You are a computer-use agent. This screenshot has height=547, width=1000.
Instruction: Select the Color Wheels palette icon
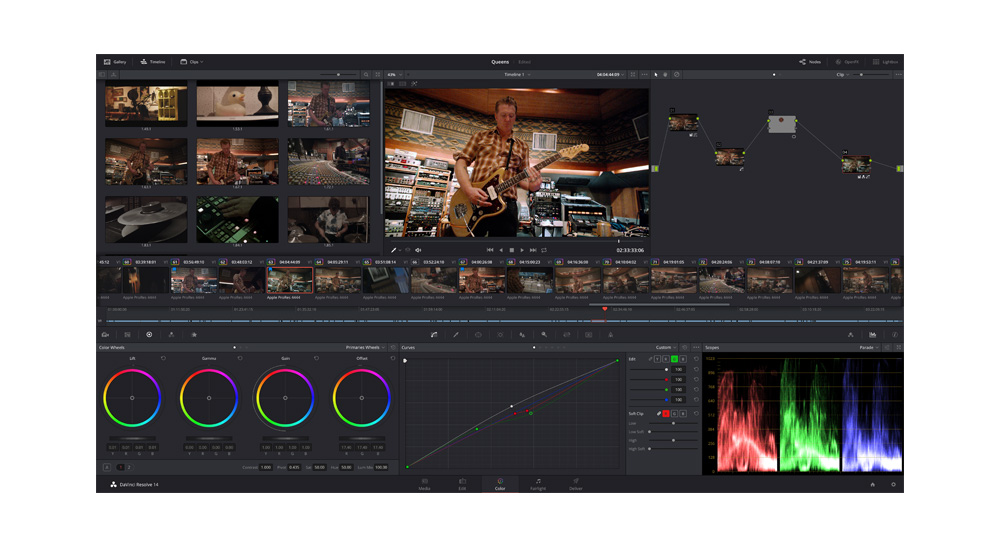149,334
